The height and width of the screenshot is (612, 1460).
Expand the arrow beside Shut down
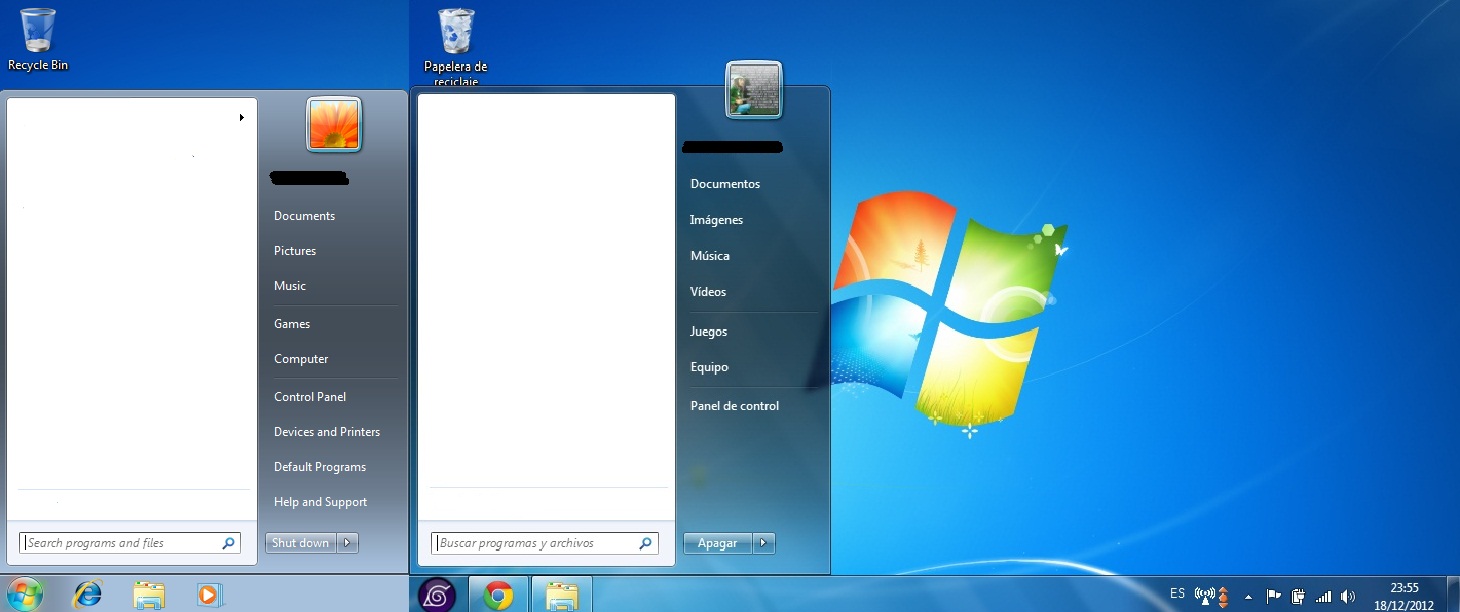[x=348, y=543]
